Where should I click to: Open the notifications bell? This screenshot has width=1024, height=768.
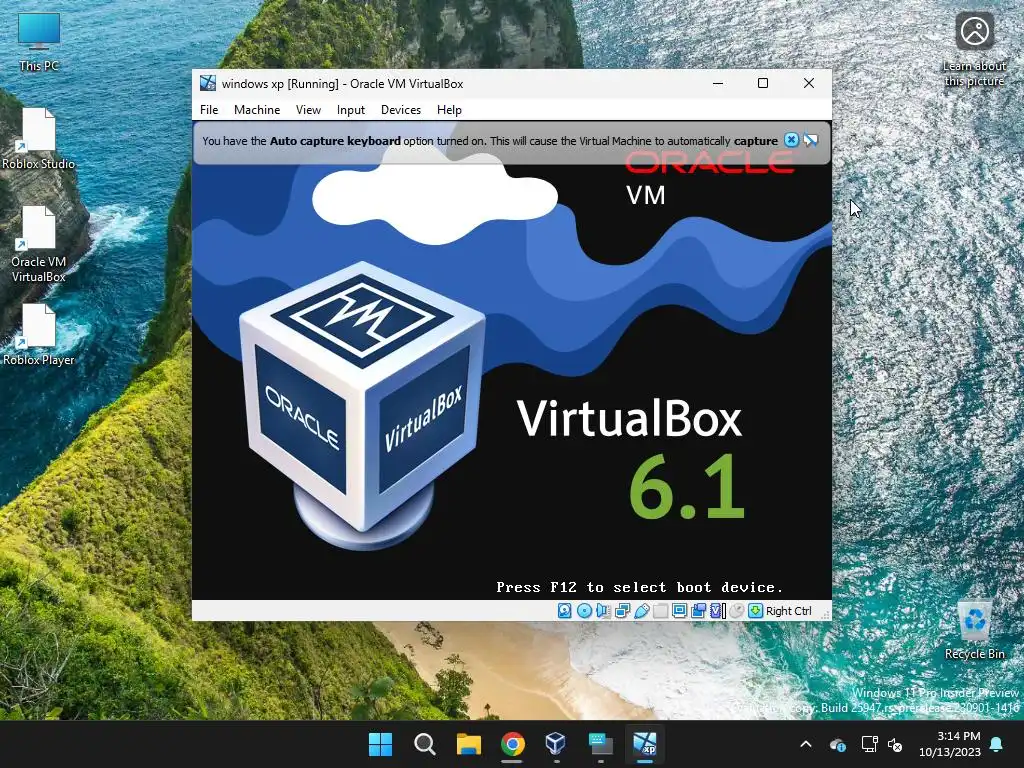[997, 744]
